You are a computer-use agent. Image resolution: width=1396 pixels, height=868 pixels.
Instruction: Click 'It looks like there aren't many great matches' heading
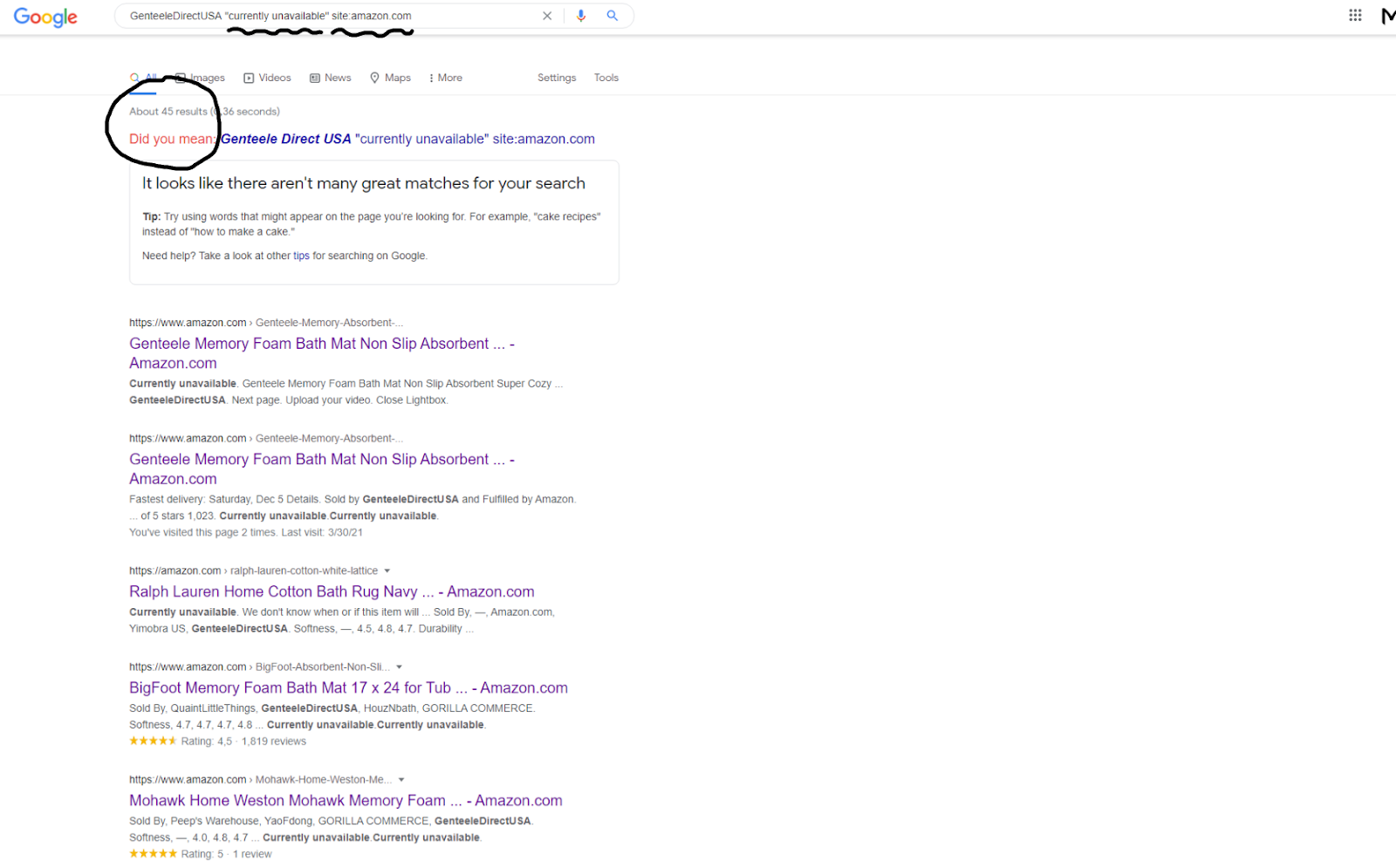(x=364, y=183)
